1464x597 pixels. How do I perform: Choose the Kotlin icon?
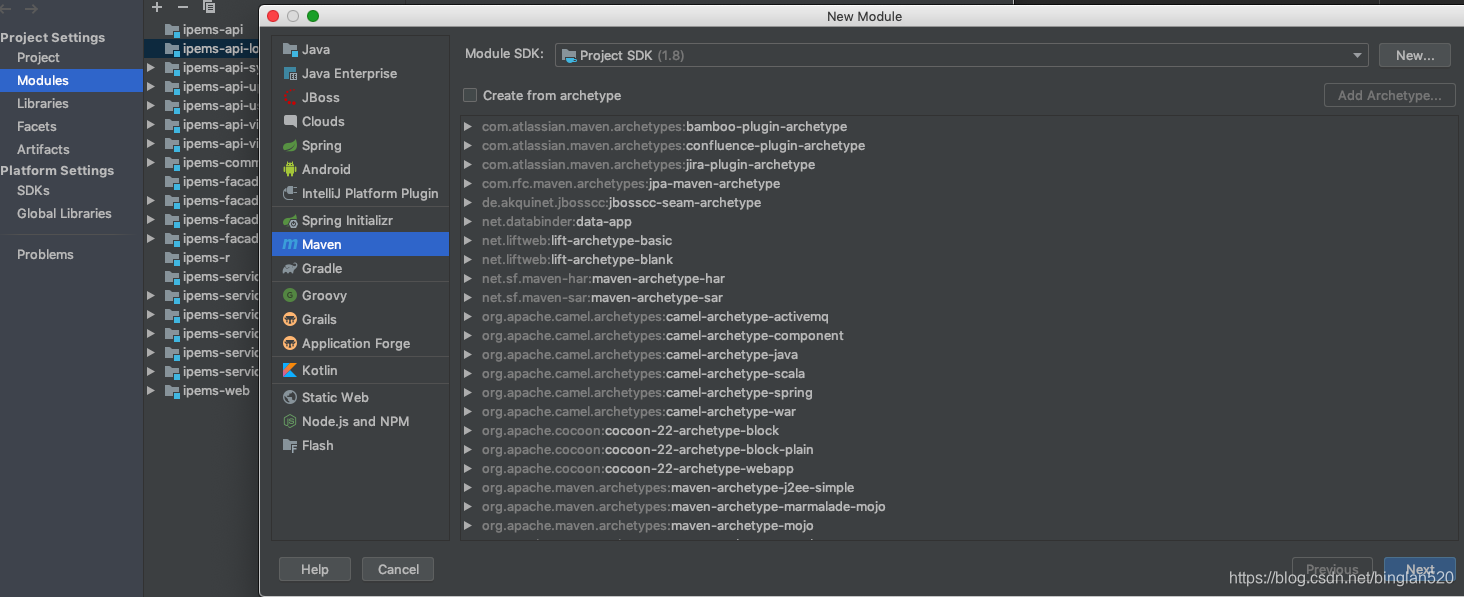(290, 370)
